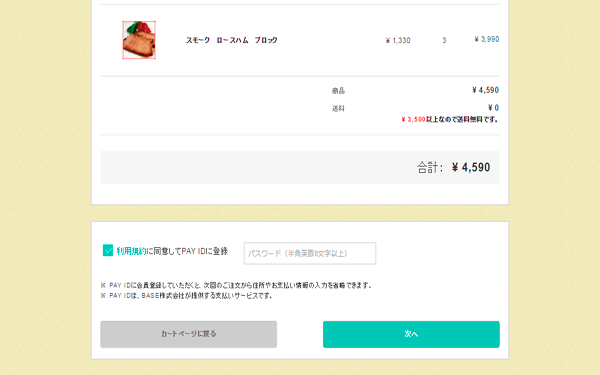This screenshot has height=375, width=600.
Task: Click the first PAY ID membership note
Action: coord(236,285)
